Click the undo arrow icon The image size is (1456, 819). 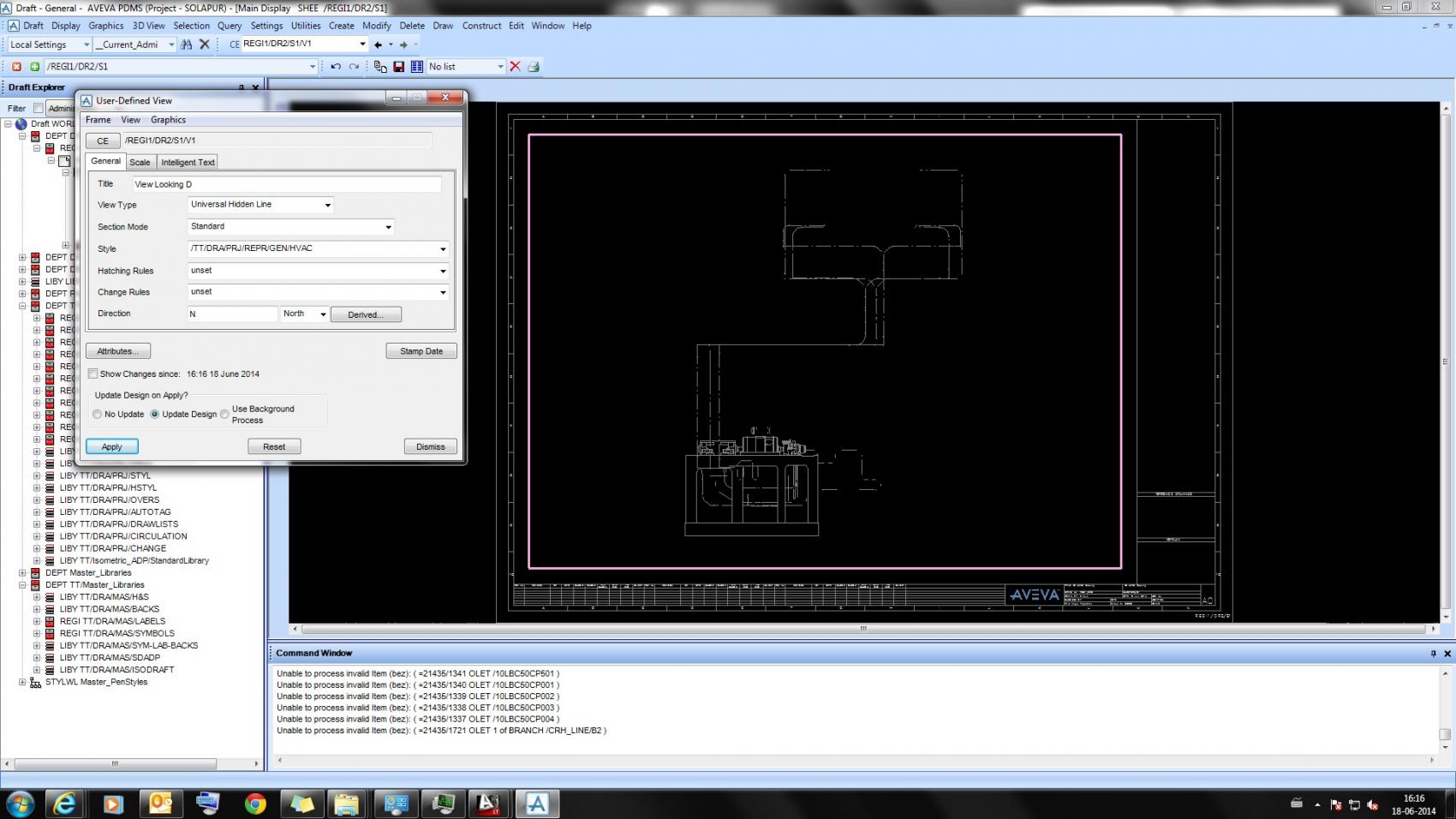pyautogui.click(x=336, y=67)
